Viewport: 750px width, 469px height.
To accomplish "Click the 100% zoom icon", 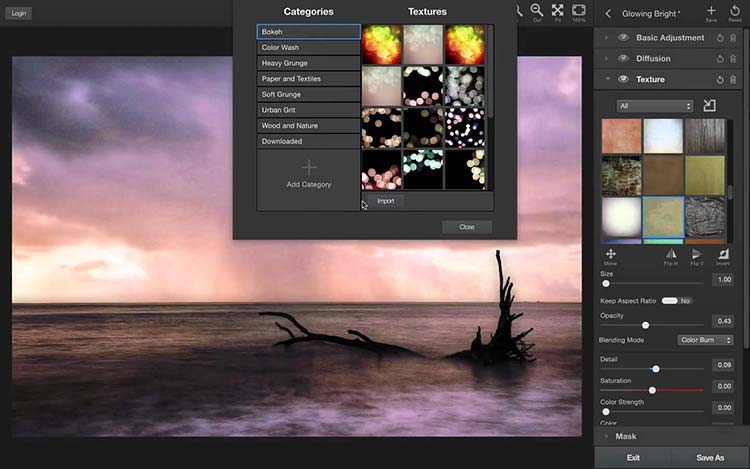I will pyautogui.click(x=579, y=11).
